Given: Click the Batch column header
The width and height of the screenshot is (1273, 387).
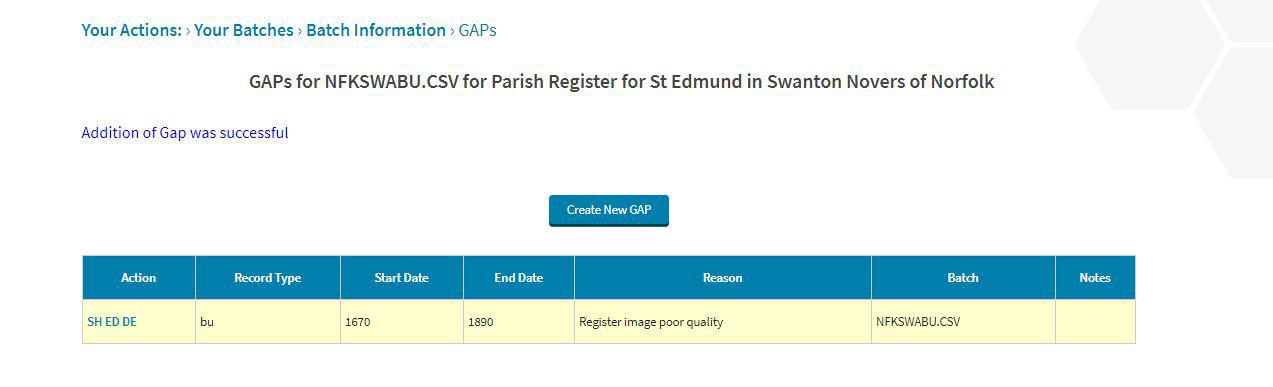Looking at the screenshot, I should pos(963,278).
